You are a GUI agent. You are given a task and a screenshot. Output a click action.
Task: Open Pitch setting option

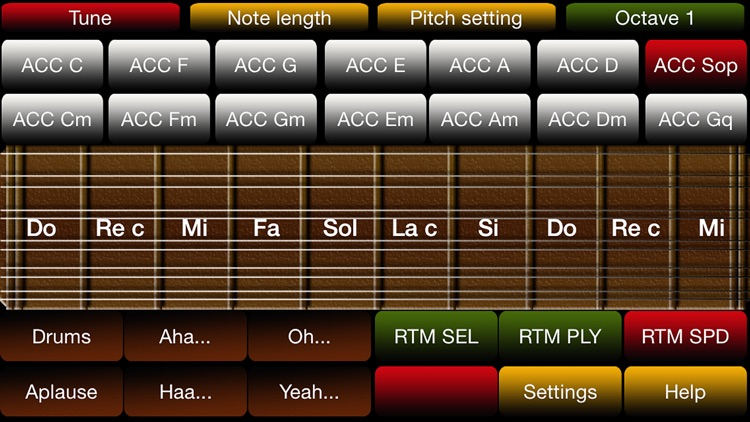[466, 17]
